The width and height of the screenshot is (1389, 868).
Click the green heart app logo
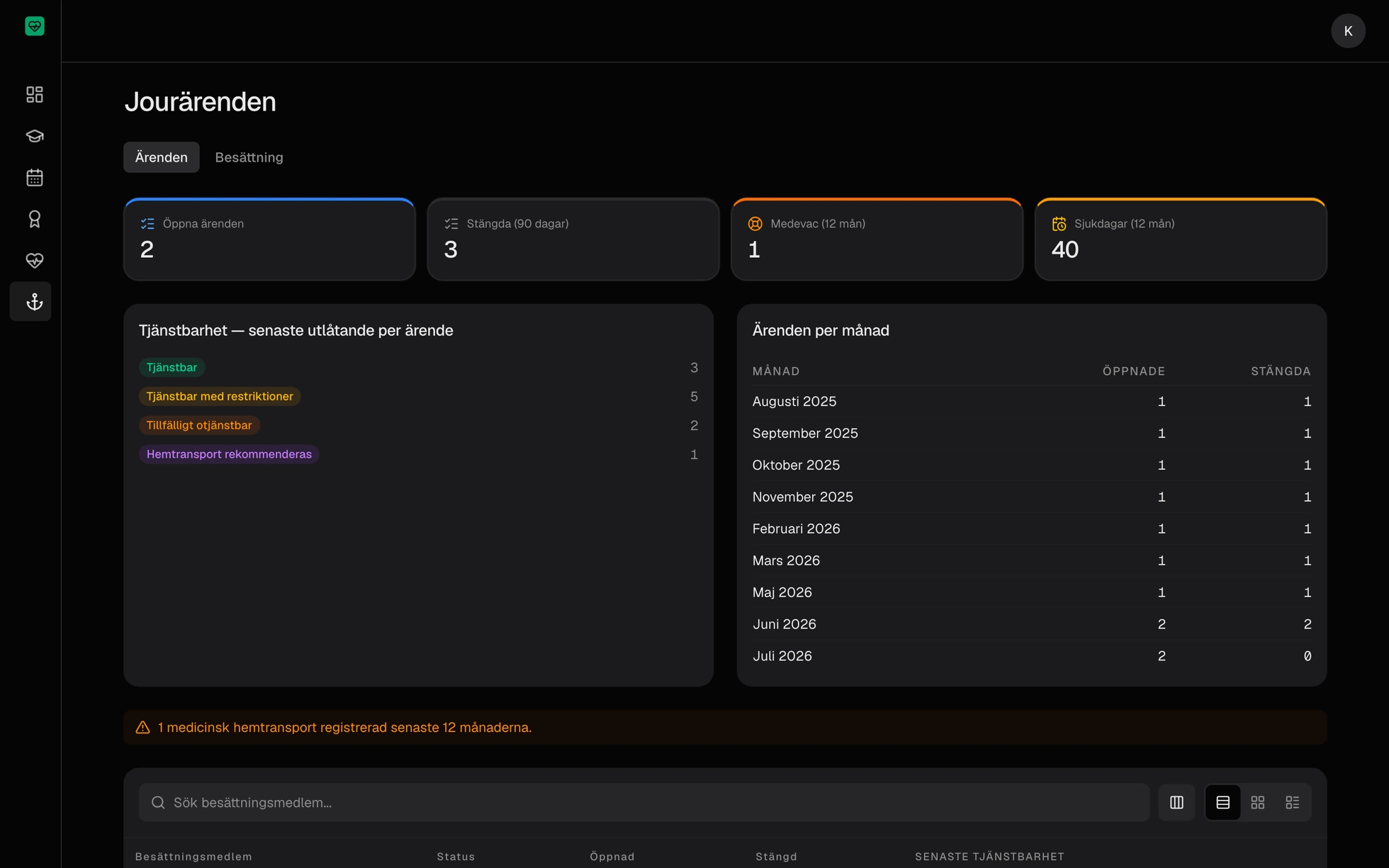(34, 26)
